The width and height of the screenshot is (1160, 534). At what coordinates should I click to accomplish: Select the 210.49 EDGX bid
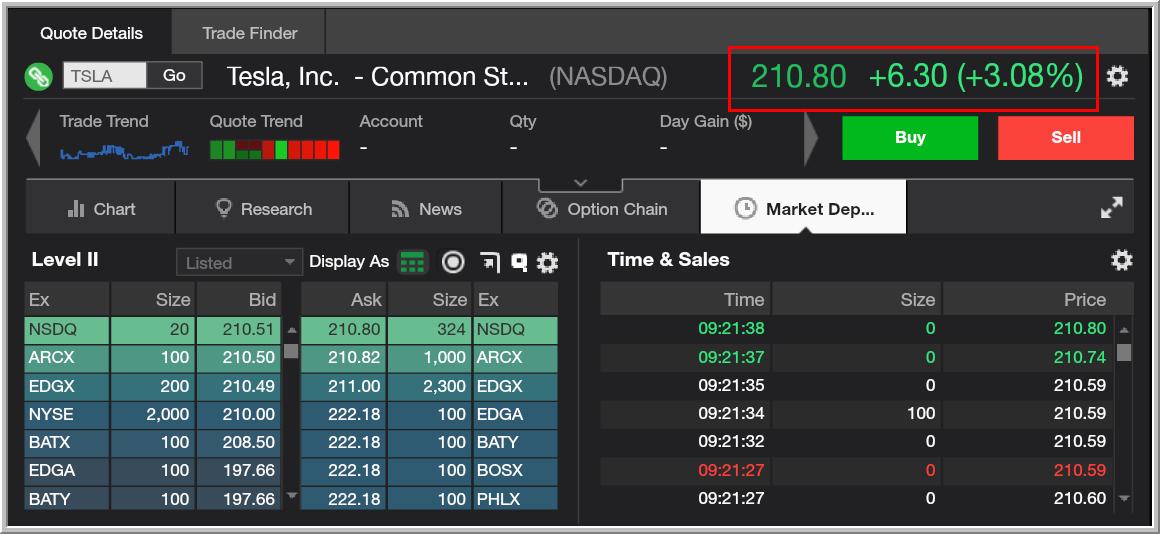pos(238,386)
